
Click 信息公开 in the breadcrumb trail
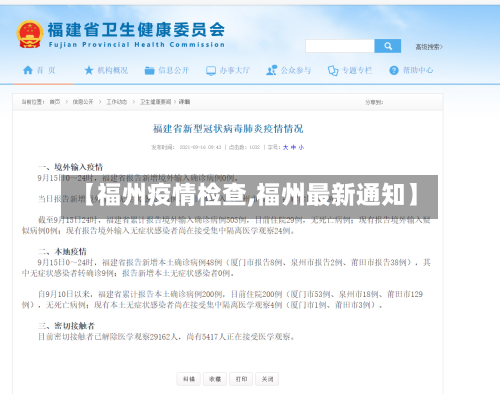[x=83, y=102]
